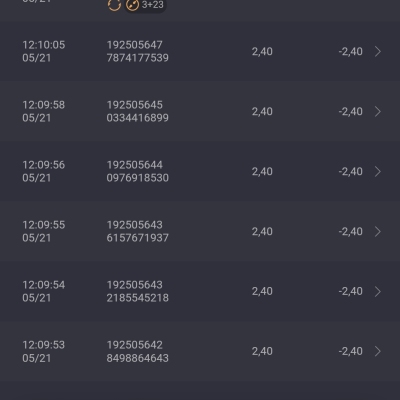Expand the 12:09:56 bet details chevron
The image size is (400, 400).
tap(378, 171)
